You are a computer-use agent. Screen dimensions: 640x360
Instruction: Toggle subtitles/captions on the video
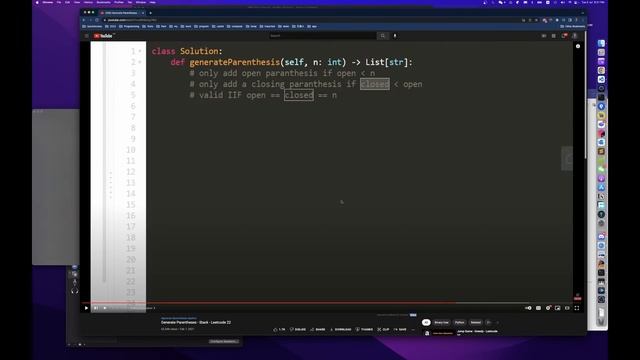[538, 308]
